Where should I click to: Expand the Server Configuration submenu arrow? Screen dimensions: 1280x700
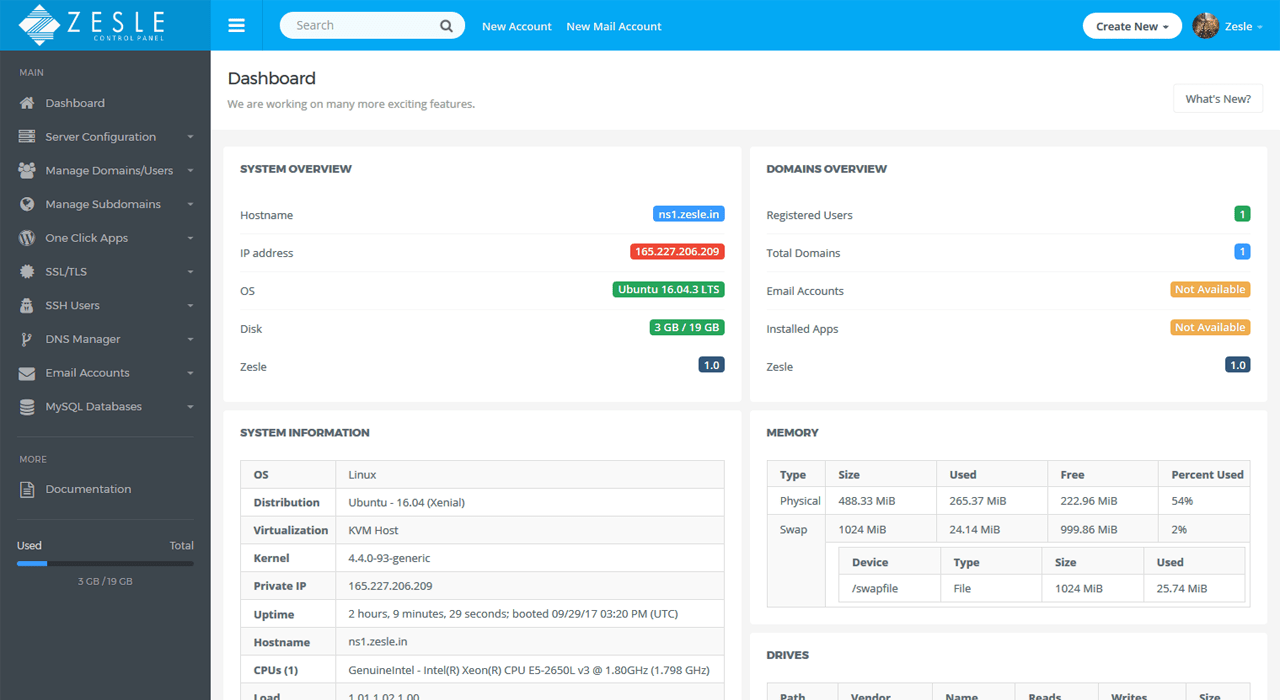190,137
